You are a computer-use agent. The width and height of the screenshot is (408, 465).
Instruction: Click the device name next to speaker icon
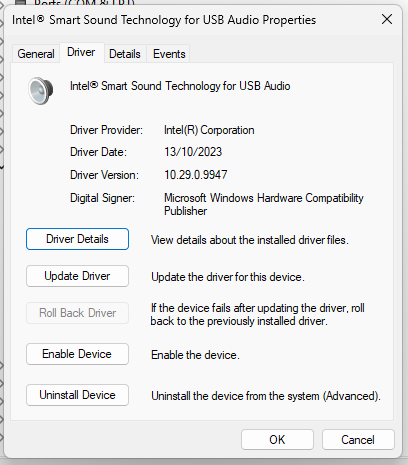pos(180,86)
